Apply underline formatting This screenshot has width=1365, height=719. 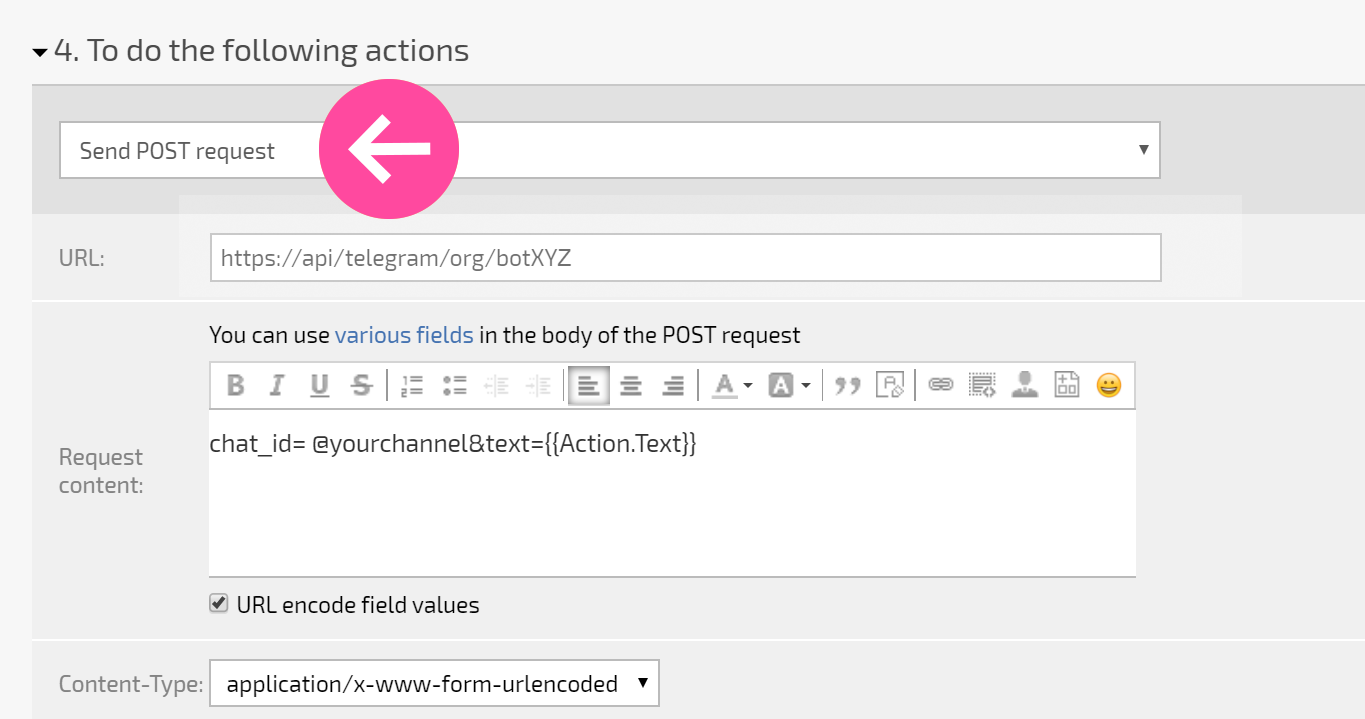click(x=319, y=385)
